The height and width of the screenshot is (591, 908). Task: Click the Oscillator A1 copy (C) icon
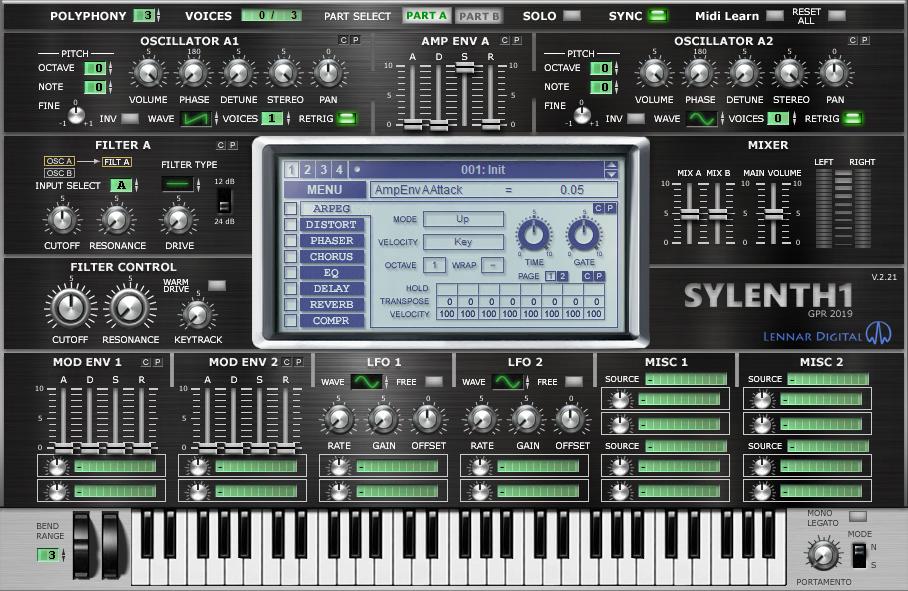coord(343,40)
